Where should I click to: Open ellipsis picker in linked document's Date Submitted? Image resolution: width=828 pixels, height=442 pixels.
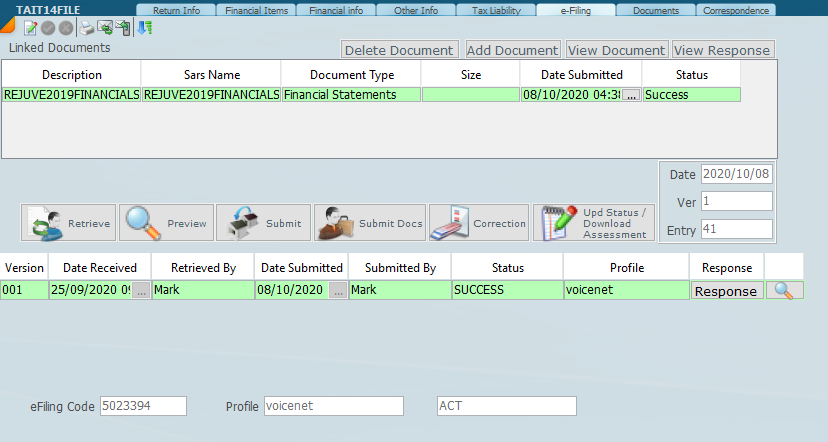[630, 95]
